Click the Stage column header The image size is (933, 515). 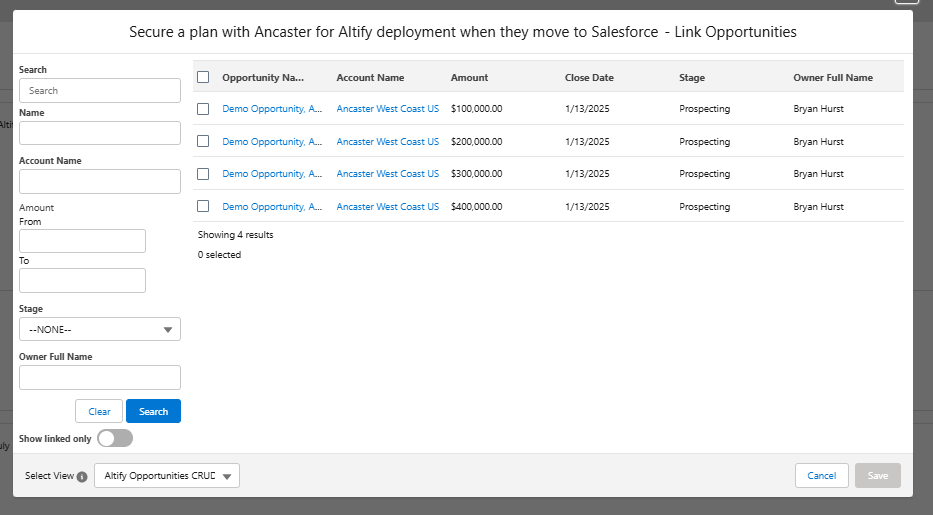[x=692, y=77]
